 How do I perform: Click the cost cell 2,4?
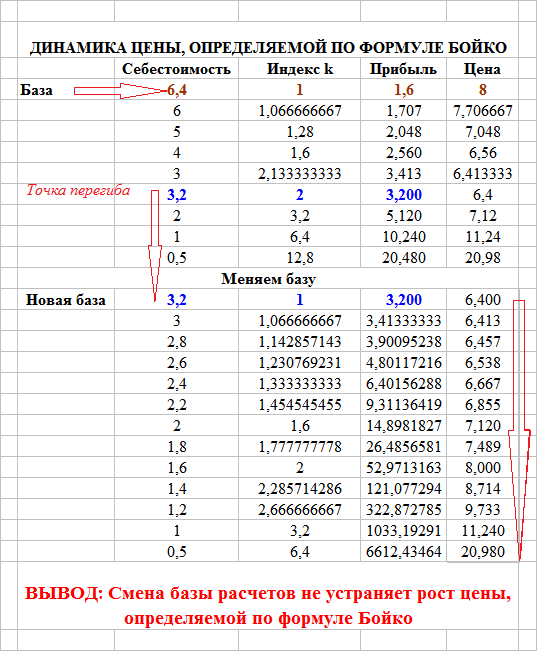177,383
